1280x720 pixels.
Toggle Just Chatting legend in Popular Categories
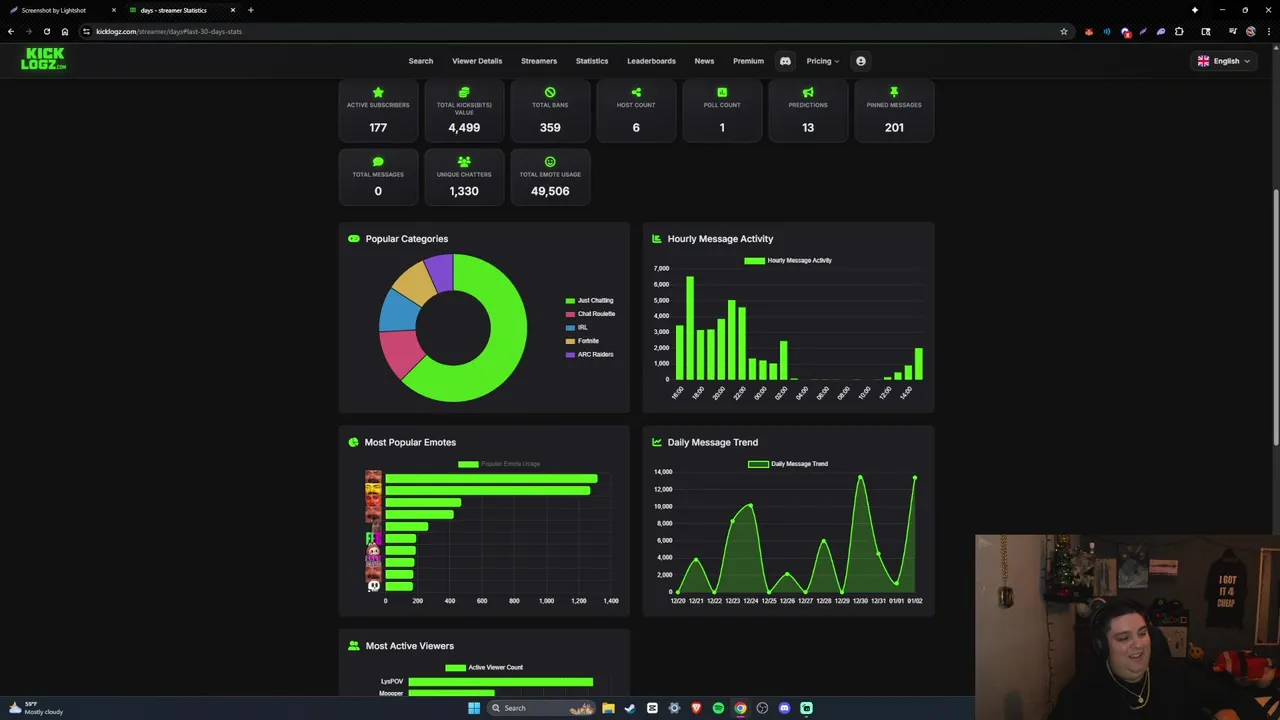[590, 300]
